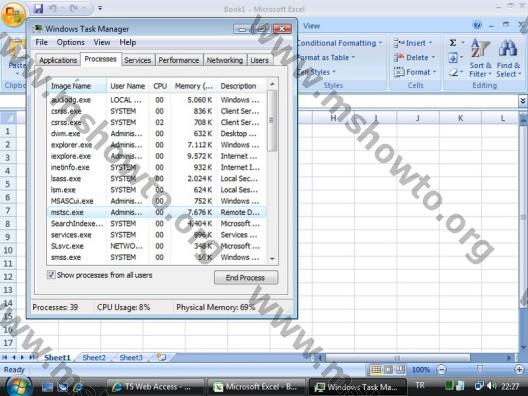This screenshot has height=396, width=528.
Task: Click the End Process button
Action: 246,277
